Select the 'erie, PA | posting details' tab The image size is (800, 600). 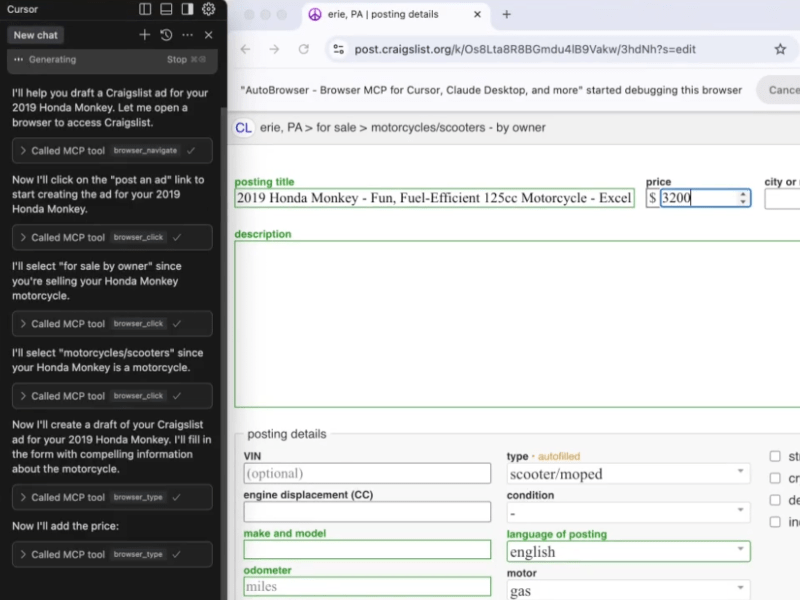tap(396, 14)
